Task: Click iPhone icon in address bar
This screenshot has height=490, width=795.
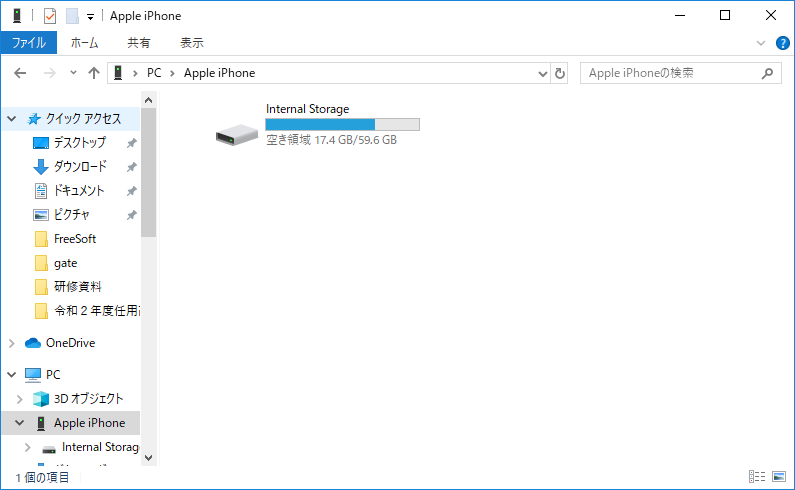Action: pyautogui.click(x=118, y=73)
